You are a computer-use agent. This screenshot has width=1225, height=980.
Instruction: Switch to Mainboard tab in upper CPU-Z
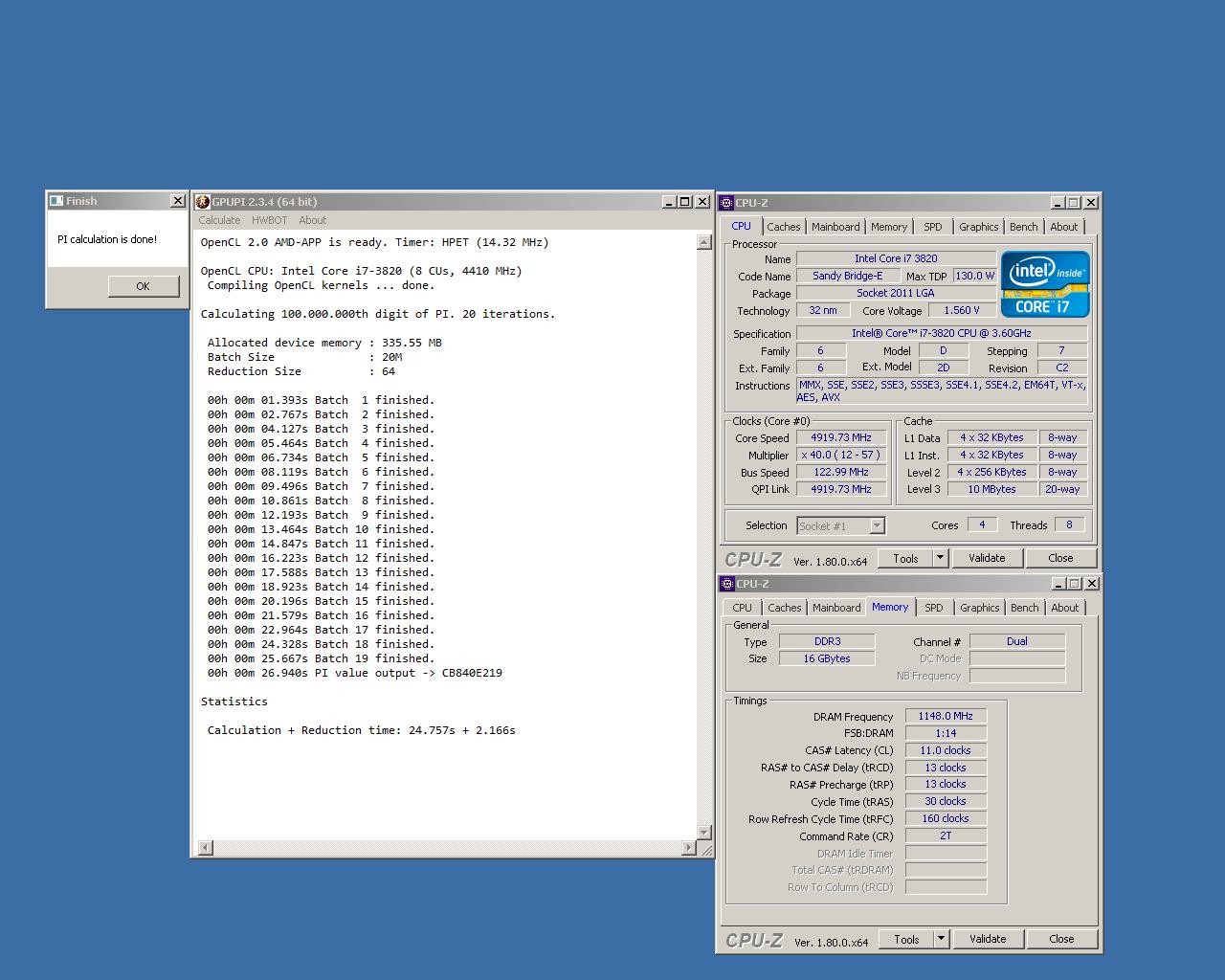click(835, 227)
